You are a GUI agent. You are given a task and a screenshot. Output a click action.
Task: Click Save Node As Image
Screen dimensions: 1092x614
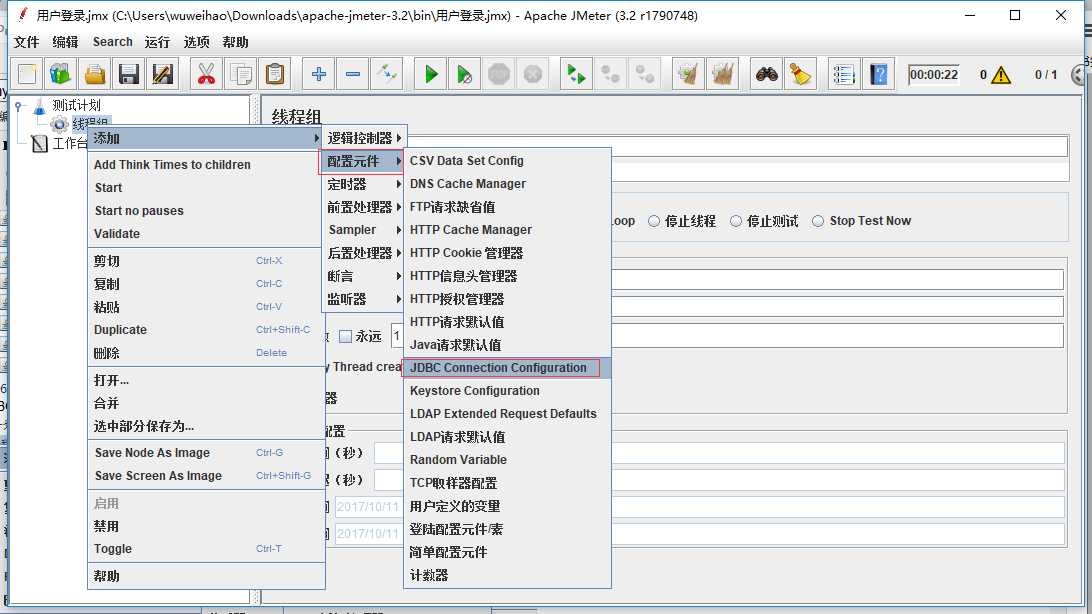point(205,452)
